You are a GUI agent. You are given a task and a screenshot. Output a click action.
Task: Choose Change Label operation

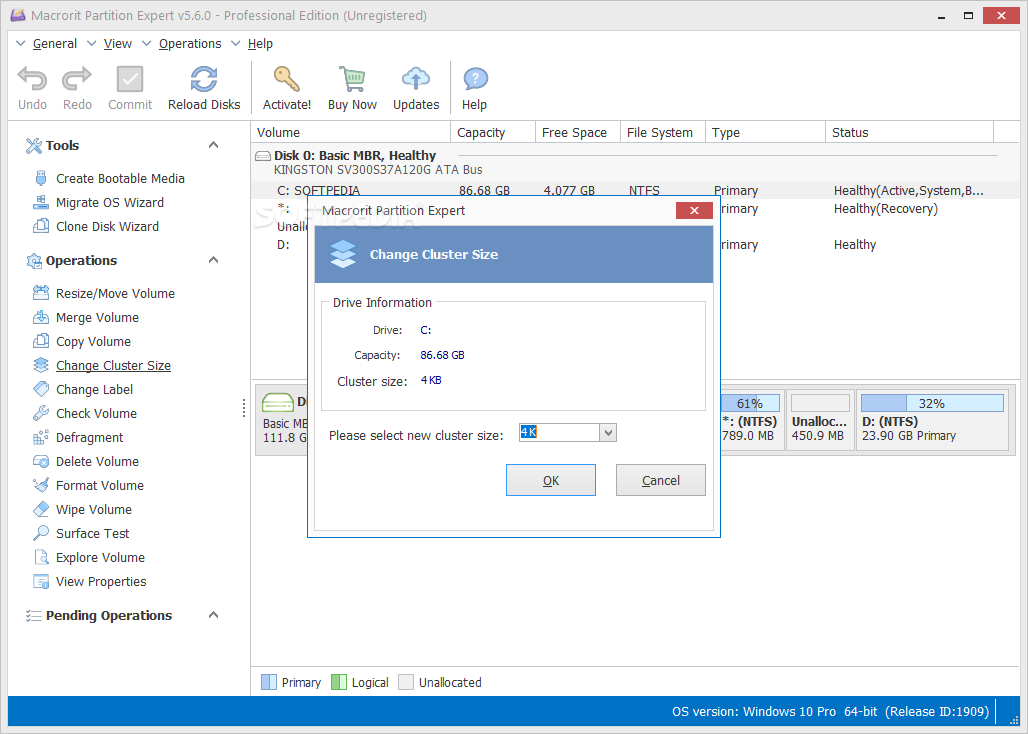click(x=94, y=389)
